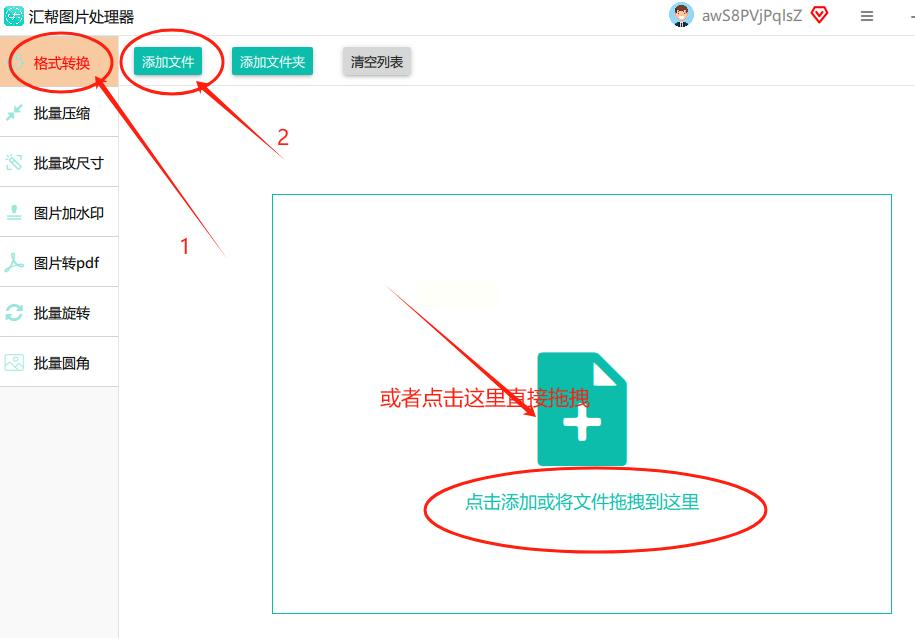Click the username awS8PVjPqlsZ
This screenshot has width=915, height=638.
coord(752,16)
